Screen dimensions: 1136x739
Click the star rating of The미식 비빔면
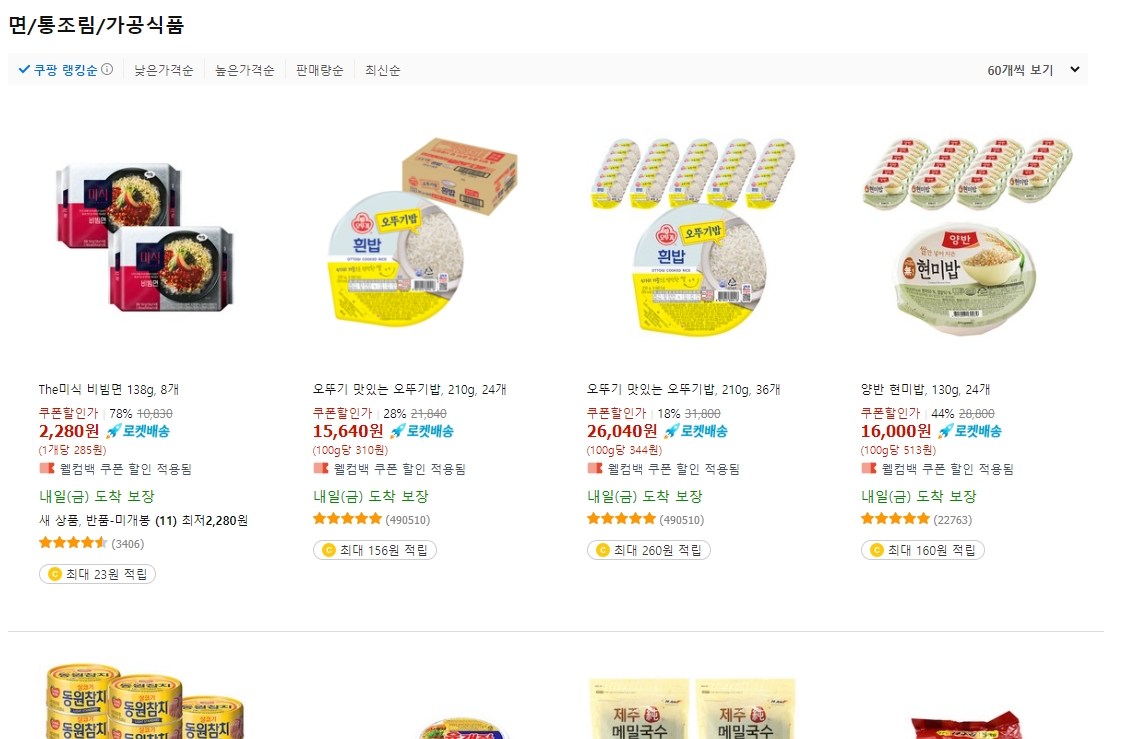pos(73,543)
